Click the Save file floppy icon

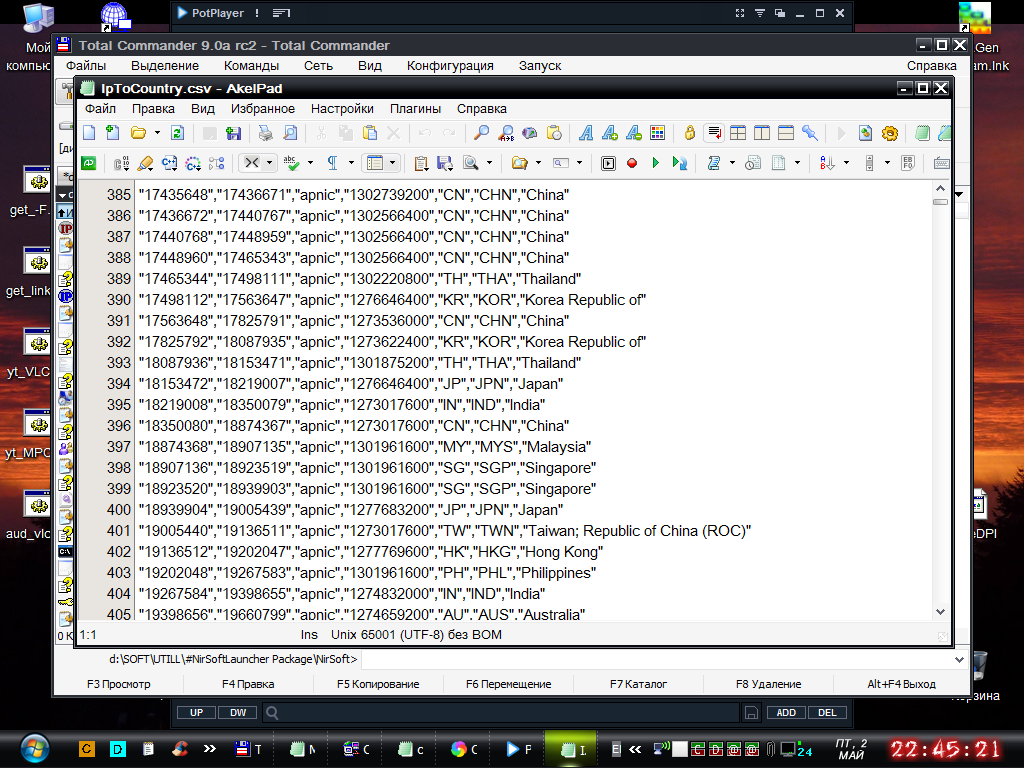click(x=234, y=133)
